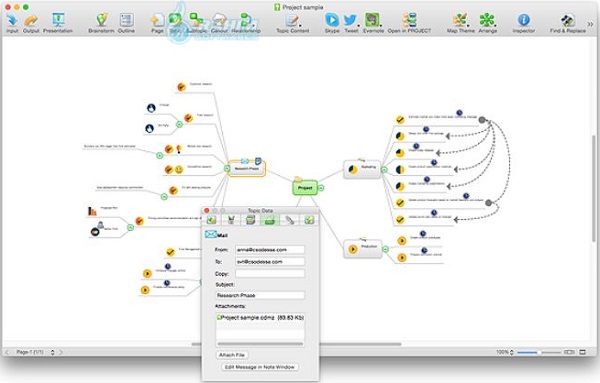The height and width of the screenshot is (383, 600).
Task: Click the Mail envelope icon in Topic Data
Action: [210, 234]
